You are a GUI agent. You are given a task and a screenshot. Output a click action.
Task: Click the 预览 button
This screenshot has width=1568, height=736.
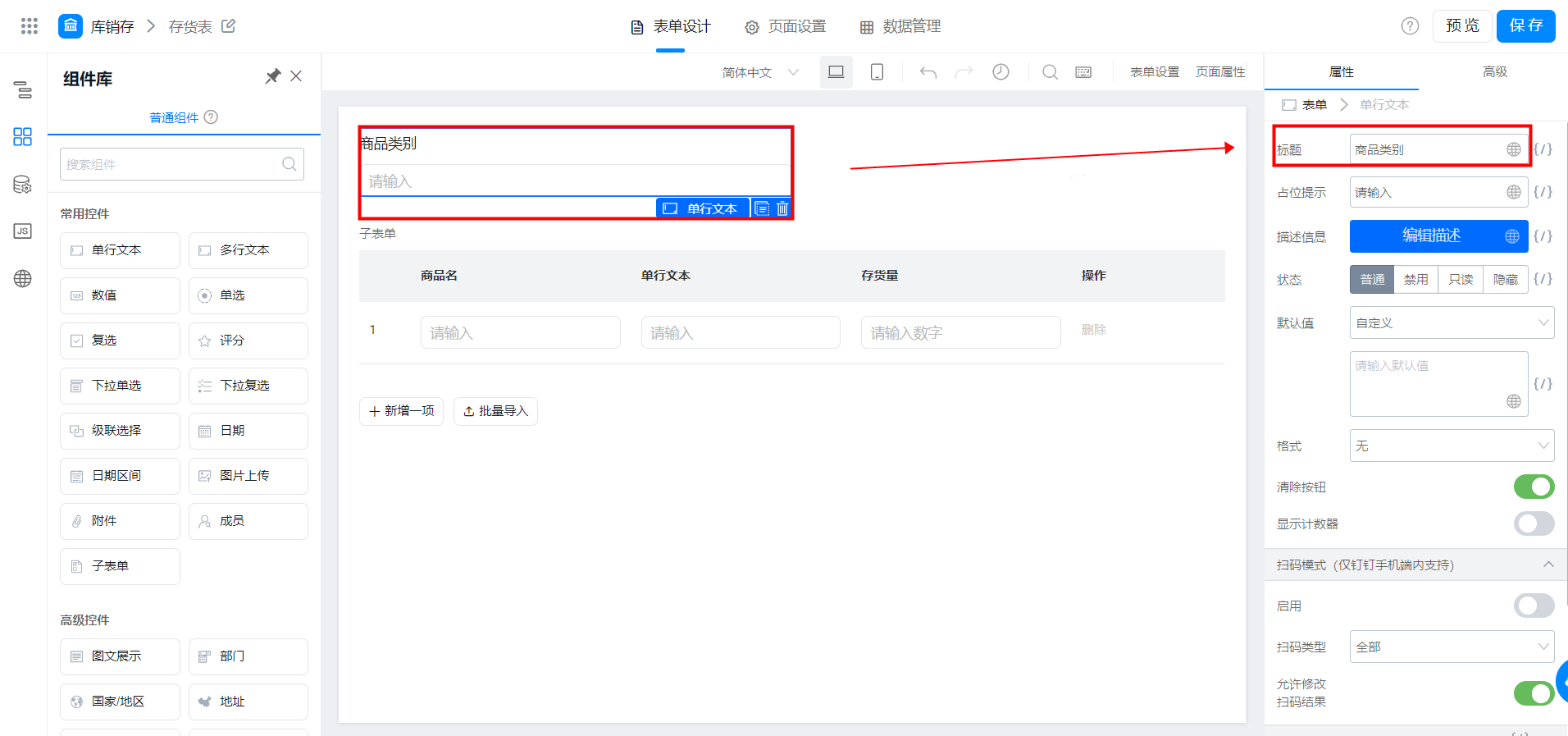pos(1462,26)
